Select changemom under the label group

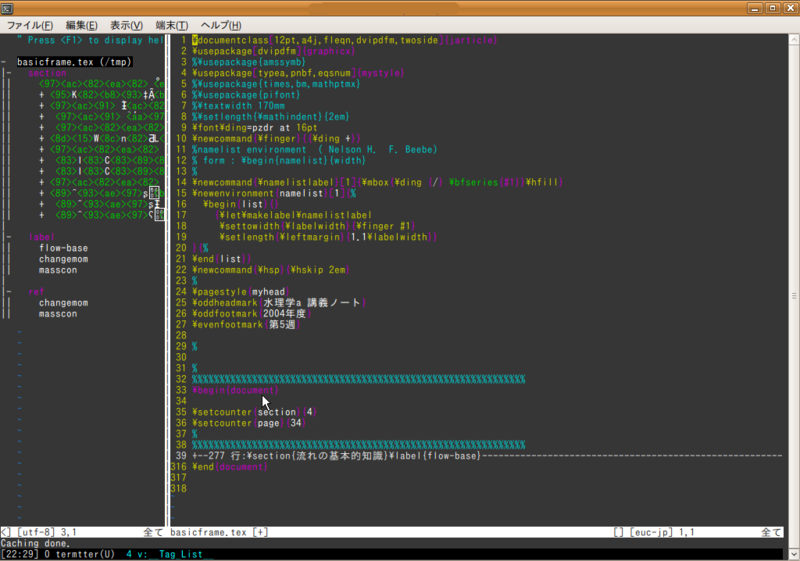pyautogui.click(x=63, y=259)
